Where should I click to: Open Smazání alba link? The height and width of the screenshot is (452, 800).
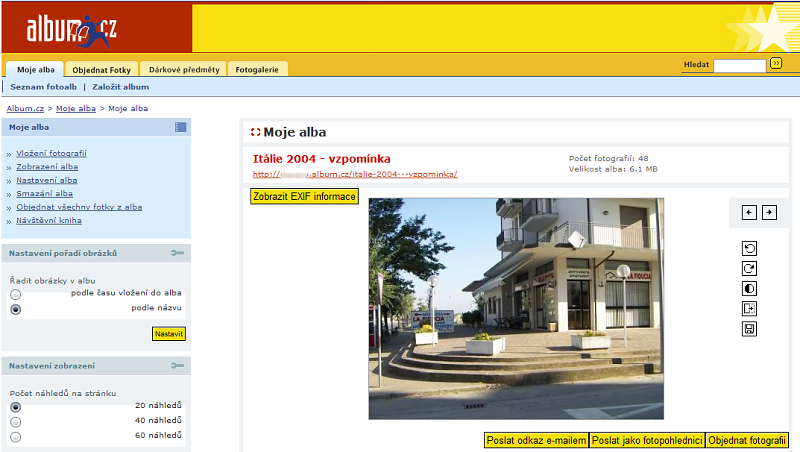tap(44, 193)
